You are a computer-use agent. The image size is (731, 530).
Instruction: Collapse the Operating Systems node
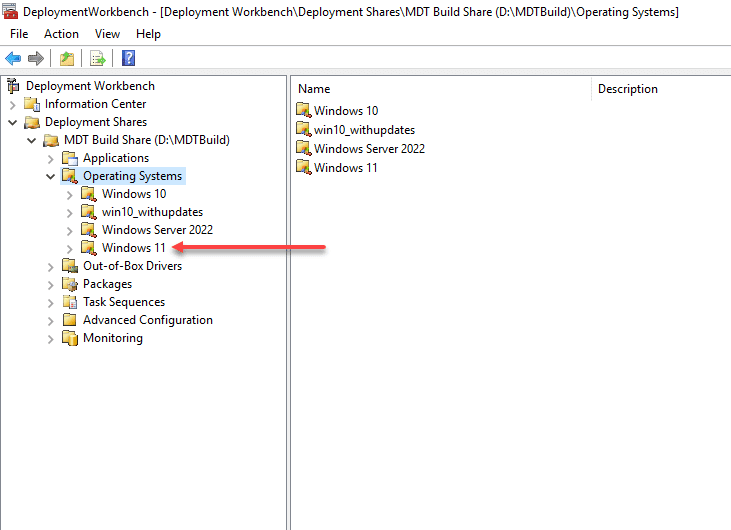pos(50,177)
